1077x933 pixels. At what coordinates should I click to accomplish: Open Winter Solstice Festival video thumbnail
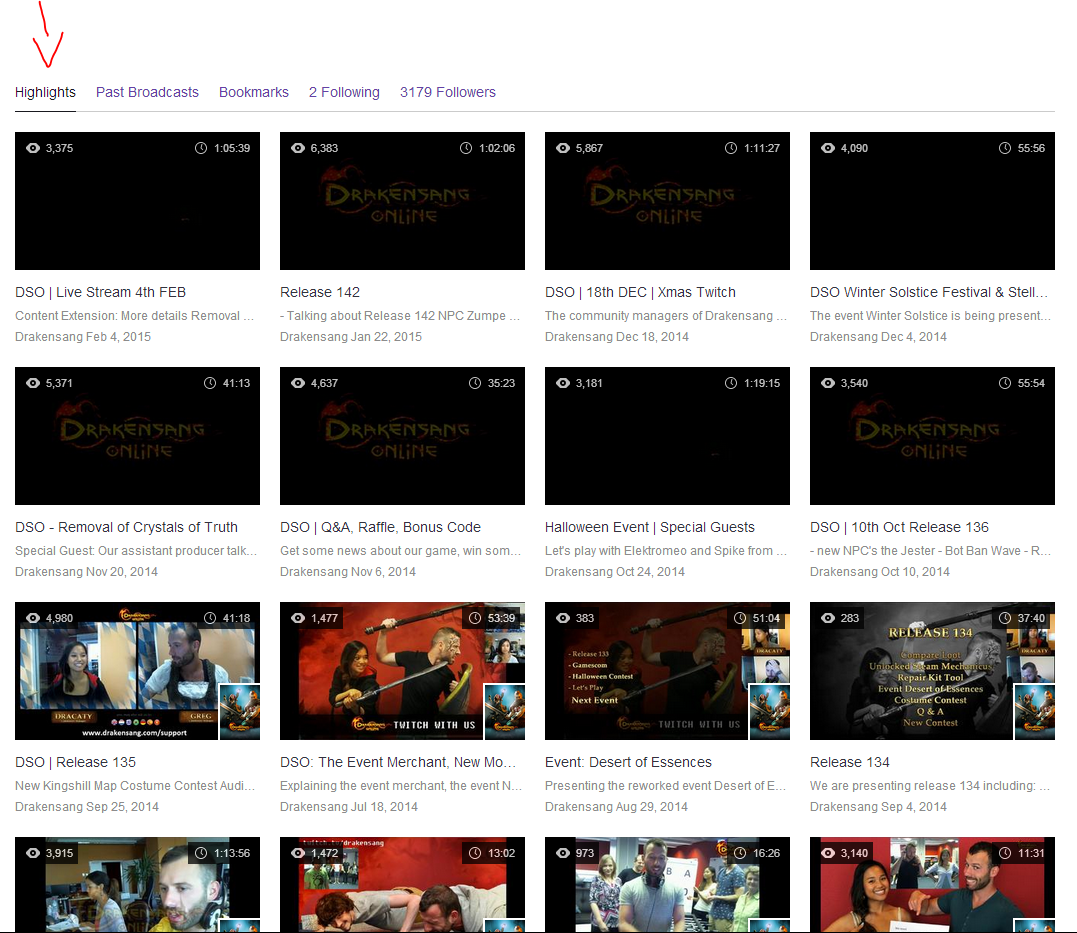[932, 201]
